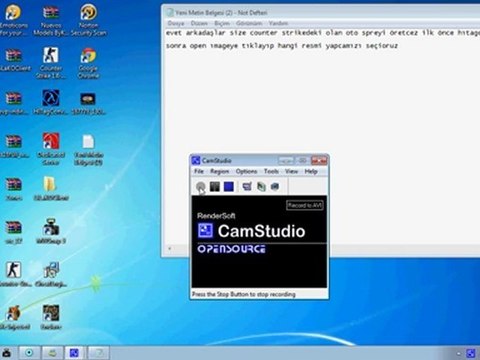Click the Record to SWF toggle icon
The image size is (480, 360).
[x=275, y=187]
